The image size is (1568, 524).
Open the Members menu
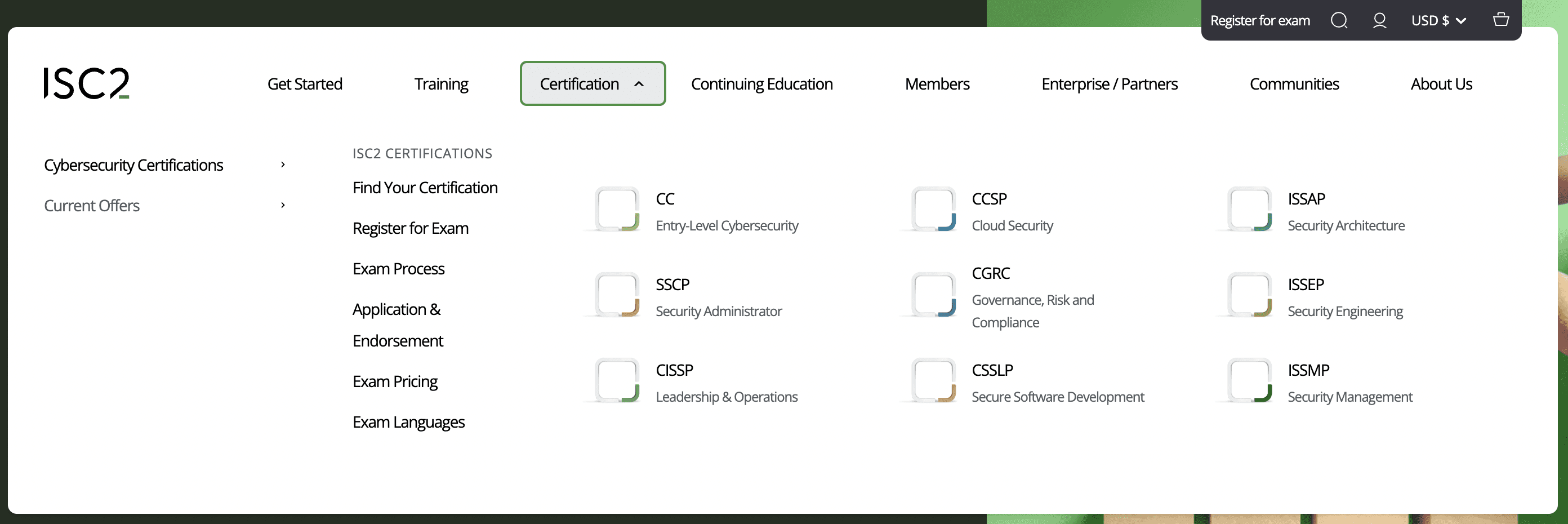click(x=937, y=84)
